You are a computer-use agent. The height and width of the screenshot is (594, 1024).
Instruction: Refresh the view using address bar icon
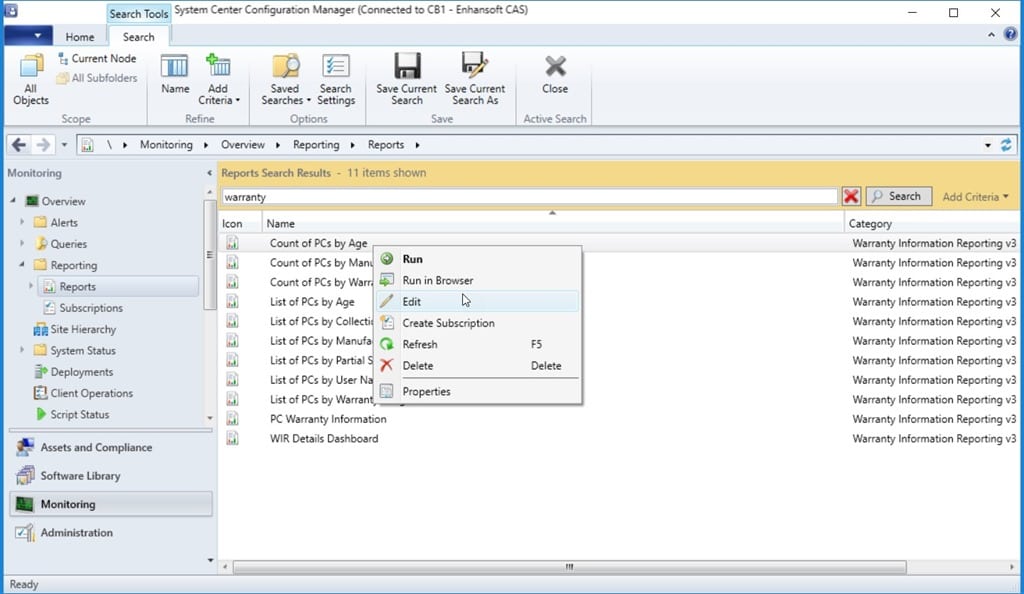point(1006,145)
